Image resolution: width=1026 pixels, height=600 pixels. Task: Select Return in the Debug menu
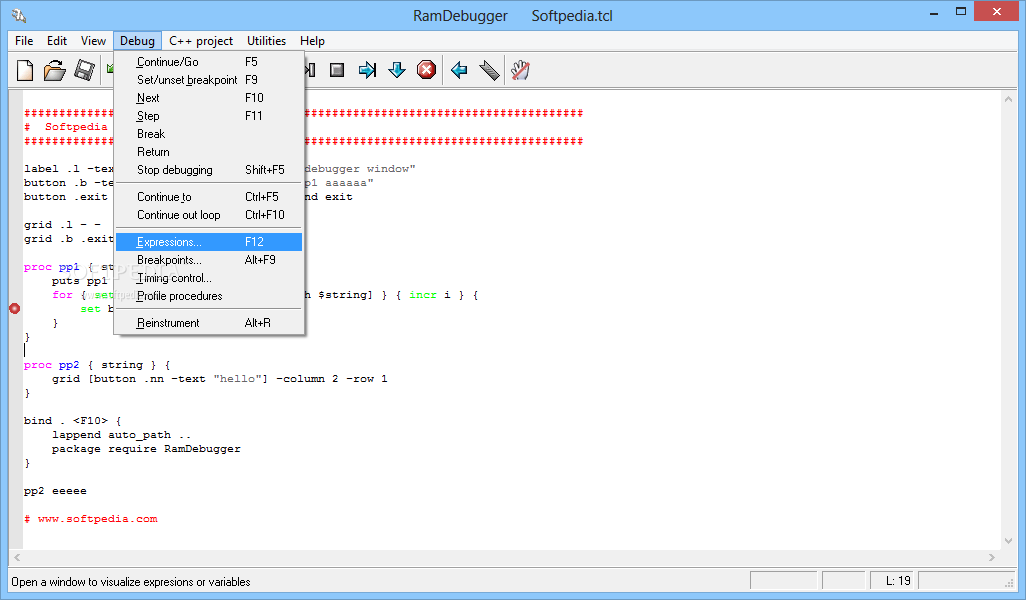click(209, 152)
